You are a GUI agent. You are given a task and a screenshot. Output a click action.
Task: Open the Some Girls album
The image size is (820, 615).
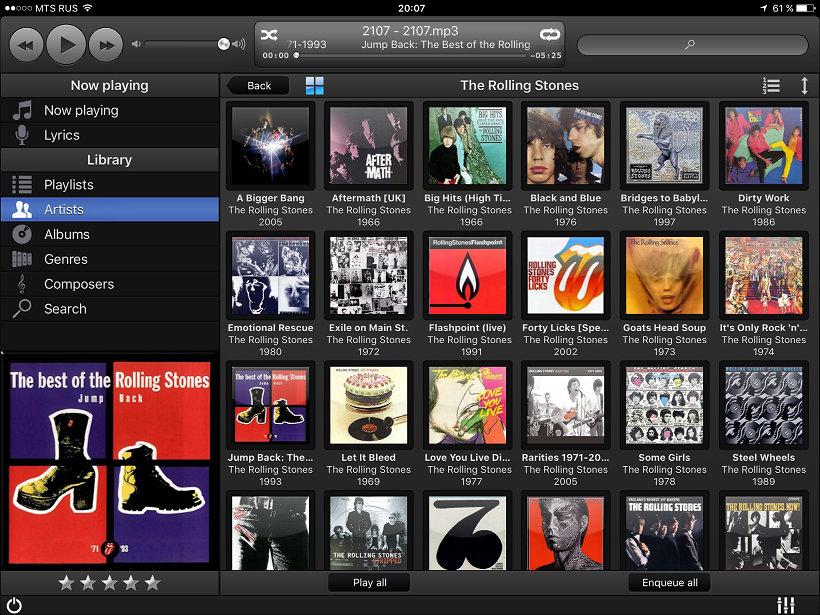tap(665, 405)
